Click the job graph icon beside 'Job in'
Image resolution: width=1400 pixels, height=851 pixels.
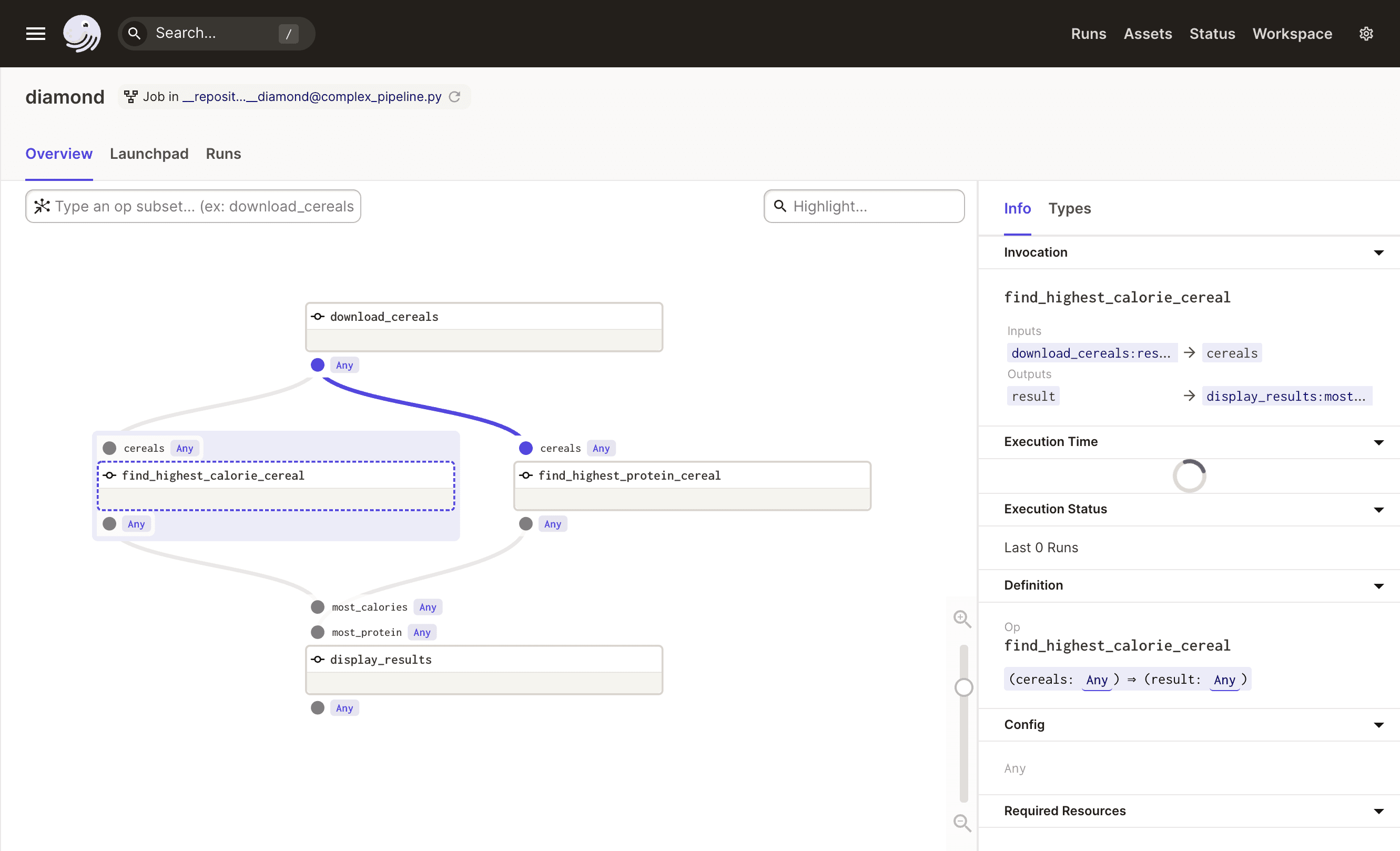(130, 97)
